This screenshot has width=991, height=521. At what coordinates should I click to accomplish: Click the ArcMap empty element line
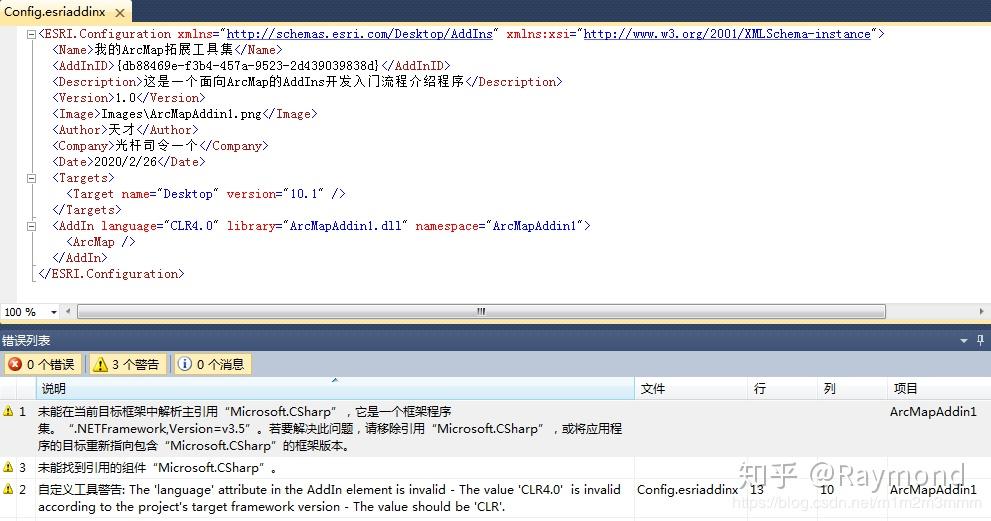[x=100, y=242]
